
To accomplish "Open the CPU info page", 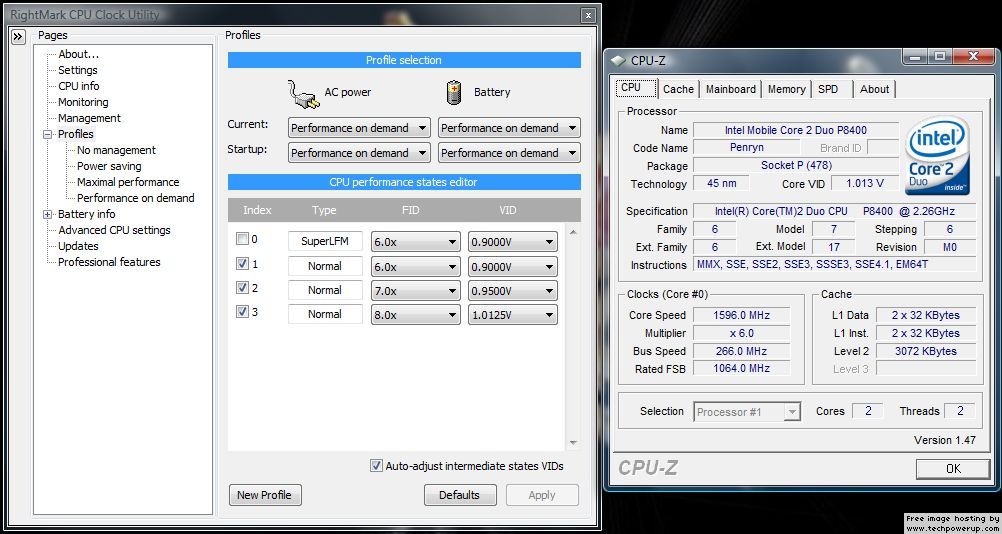I will [x=79, y=86].
